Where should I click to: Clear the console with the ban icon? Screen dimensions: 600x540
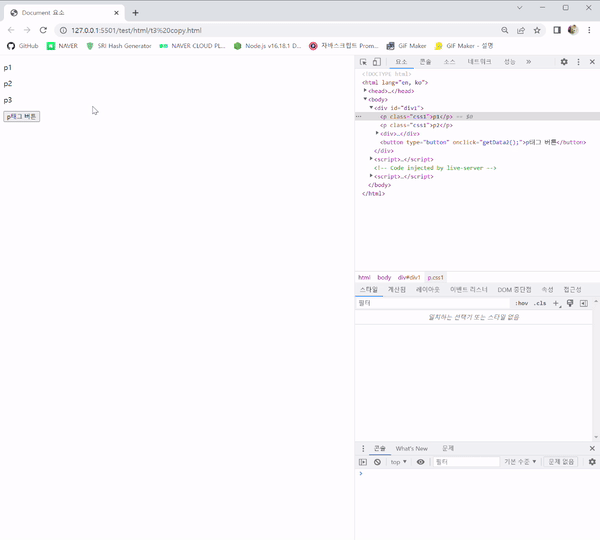pos(377,462)
